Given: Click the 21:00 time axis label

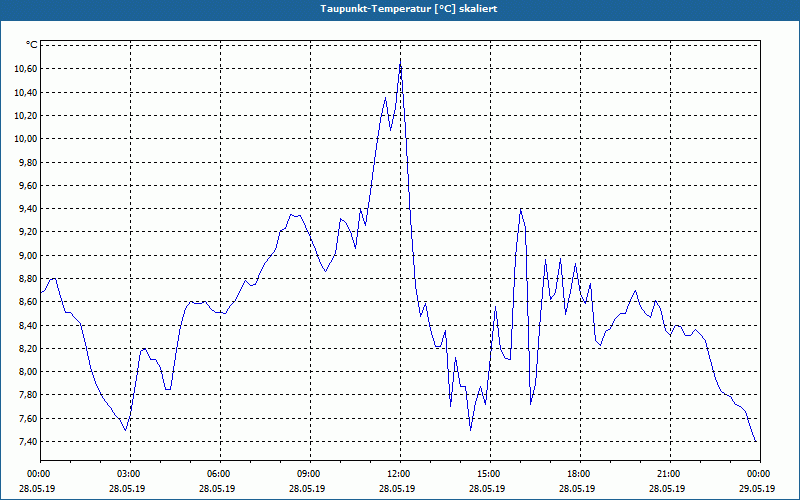Looking at the screenshot, I should [x=667, y=474].
